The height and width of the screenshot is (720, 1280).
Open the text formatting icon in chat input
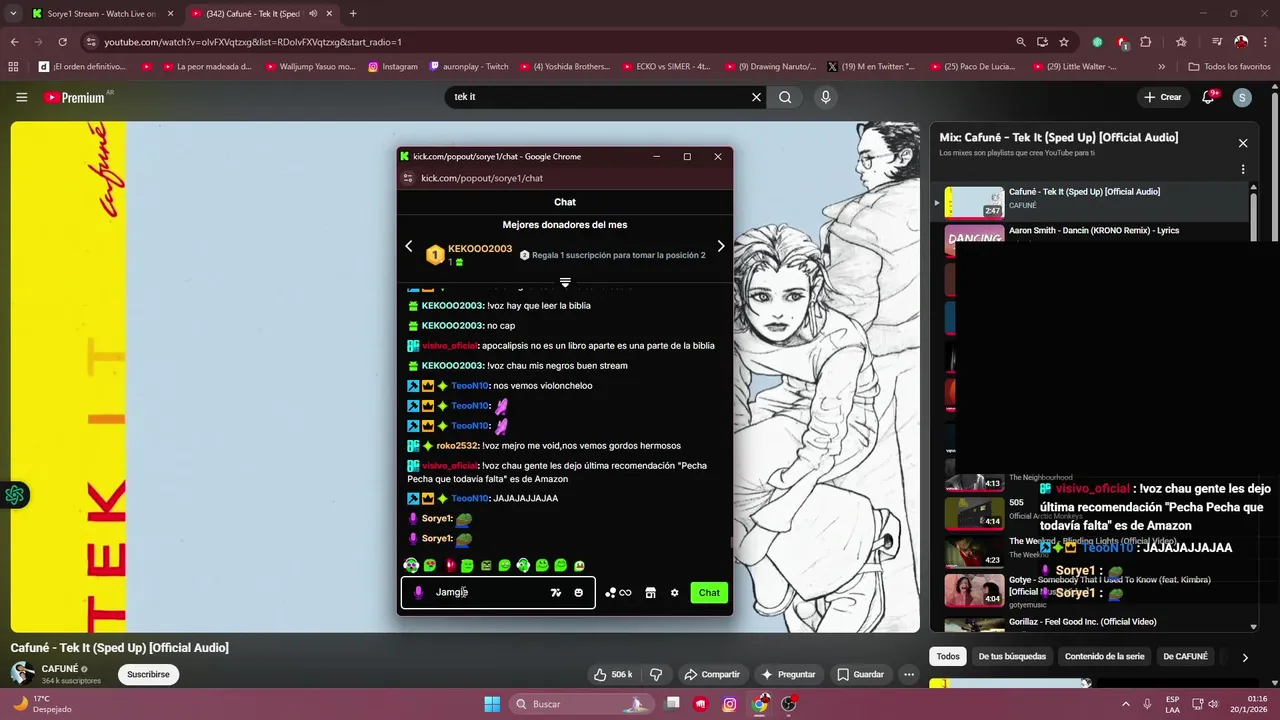coord(556,593)
